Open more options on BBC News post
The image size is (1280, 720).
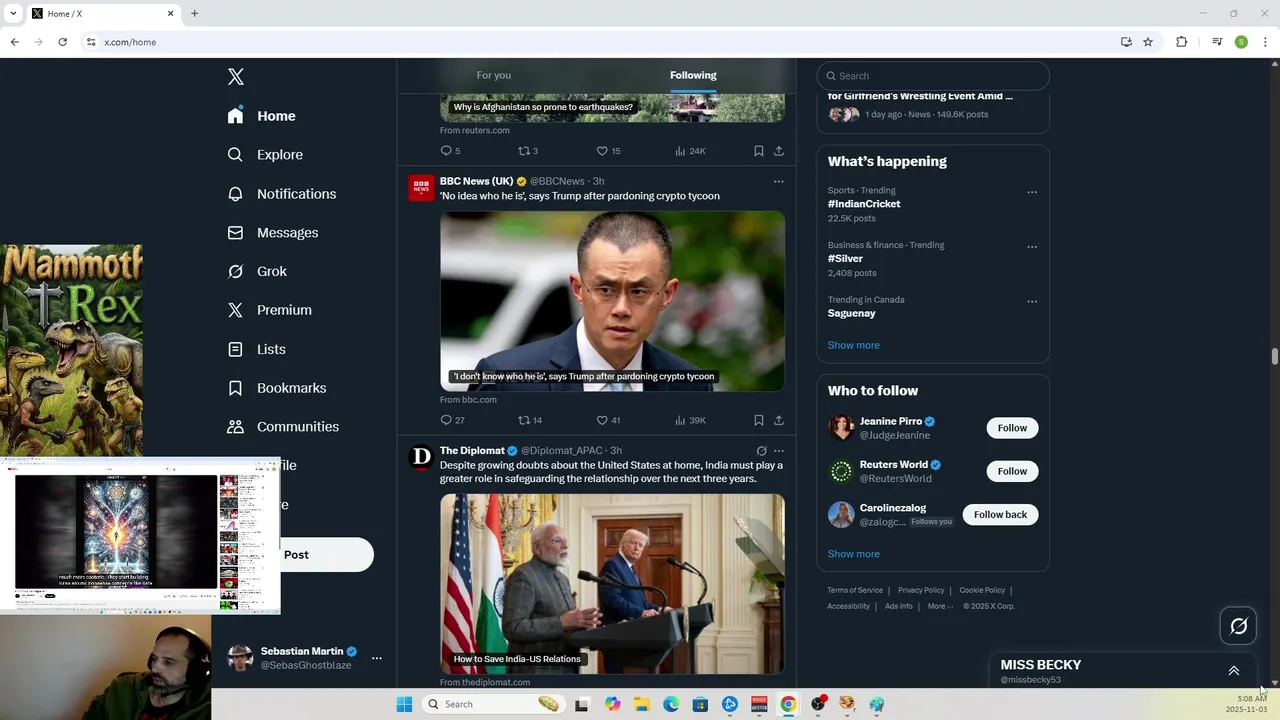(779, 182)
